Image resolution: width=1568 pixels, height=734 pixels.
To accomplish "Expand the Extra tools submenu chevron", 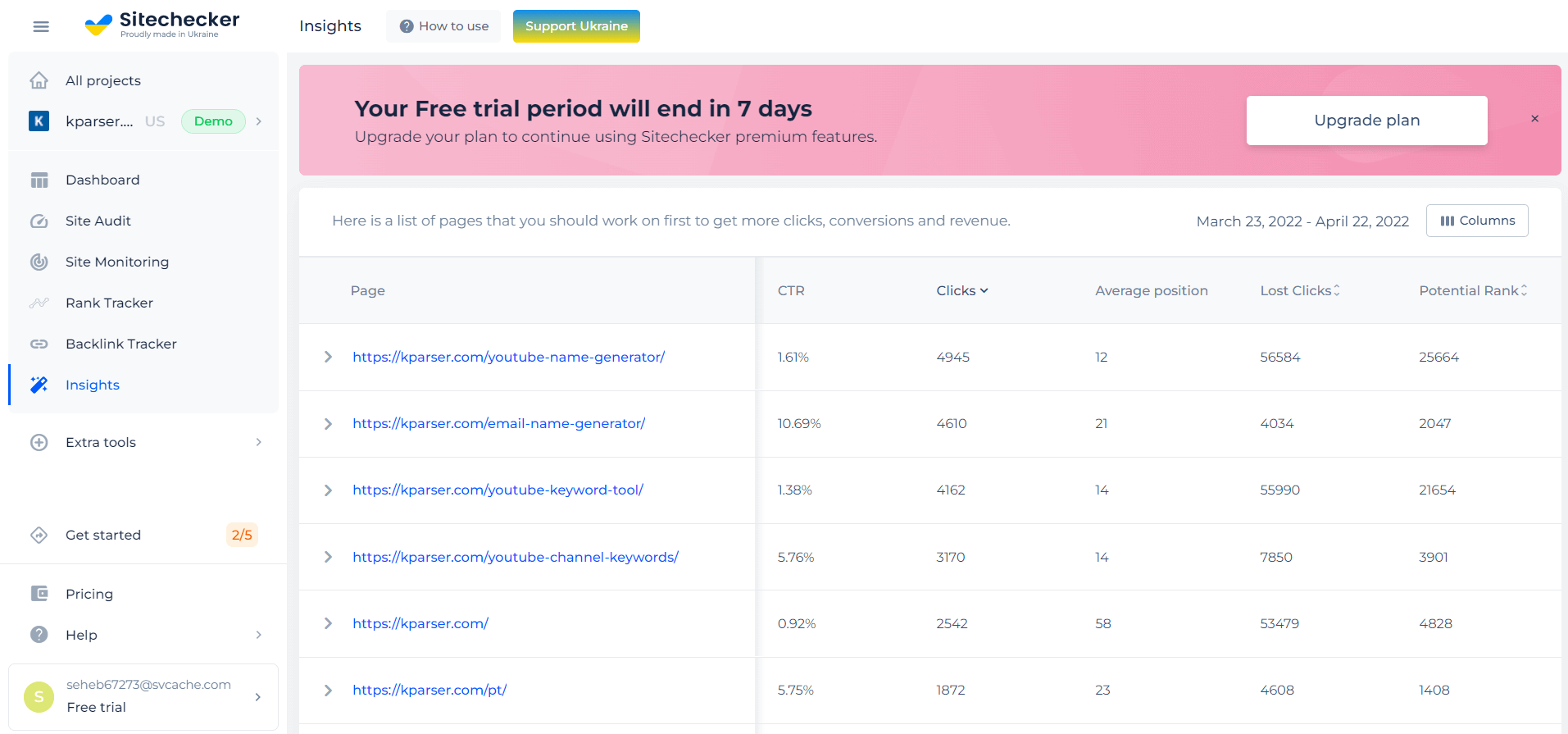I will click(259, 442).
